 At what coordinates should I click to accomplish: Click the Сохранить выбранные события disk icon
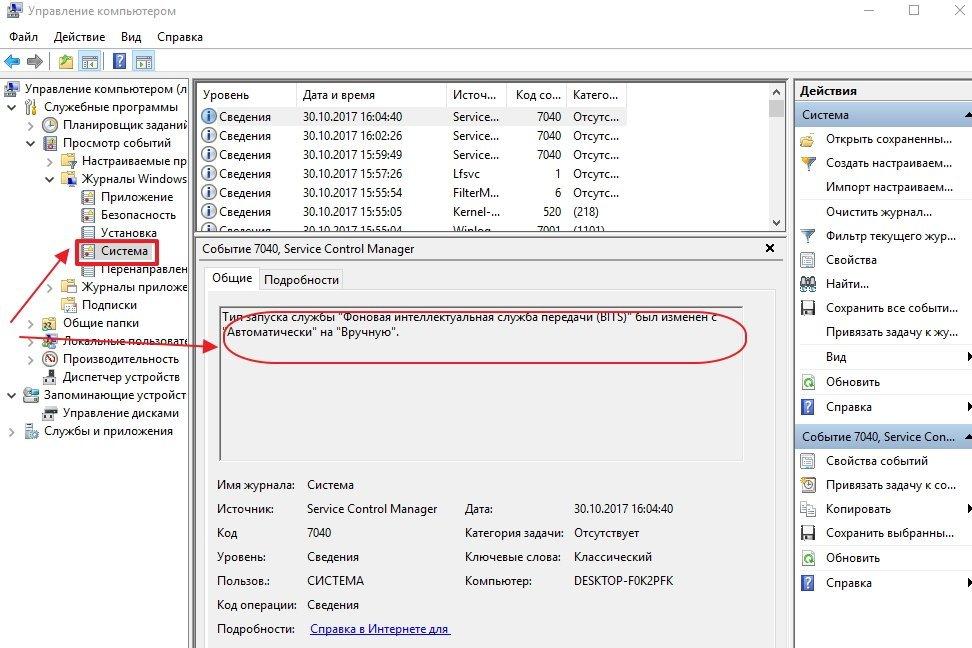808,533
